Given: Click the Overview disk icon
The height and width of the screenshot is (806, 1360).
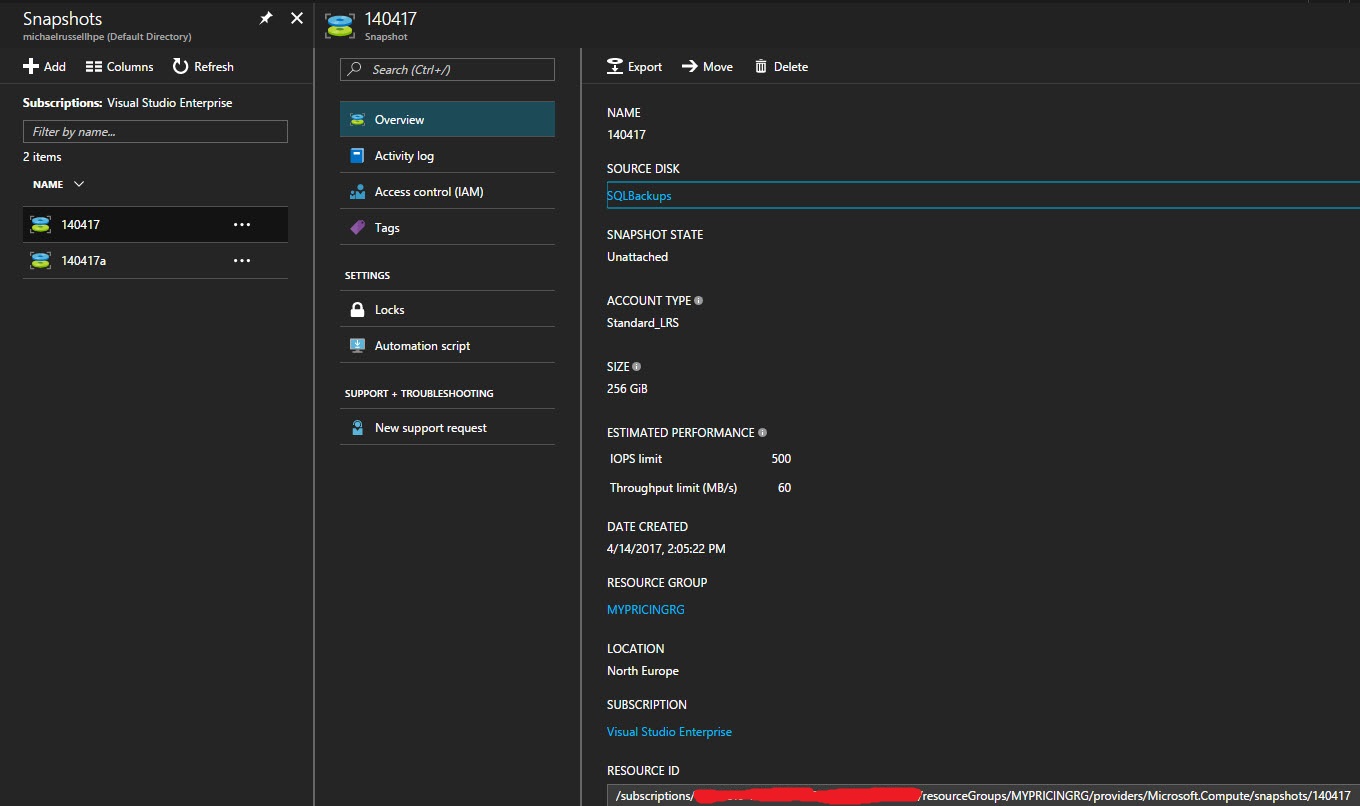Looking at the screenshot, I should [357, 119].
